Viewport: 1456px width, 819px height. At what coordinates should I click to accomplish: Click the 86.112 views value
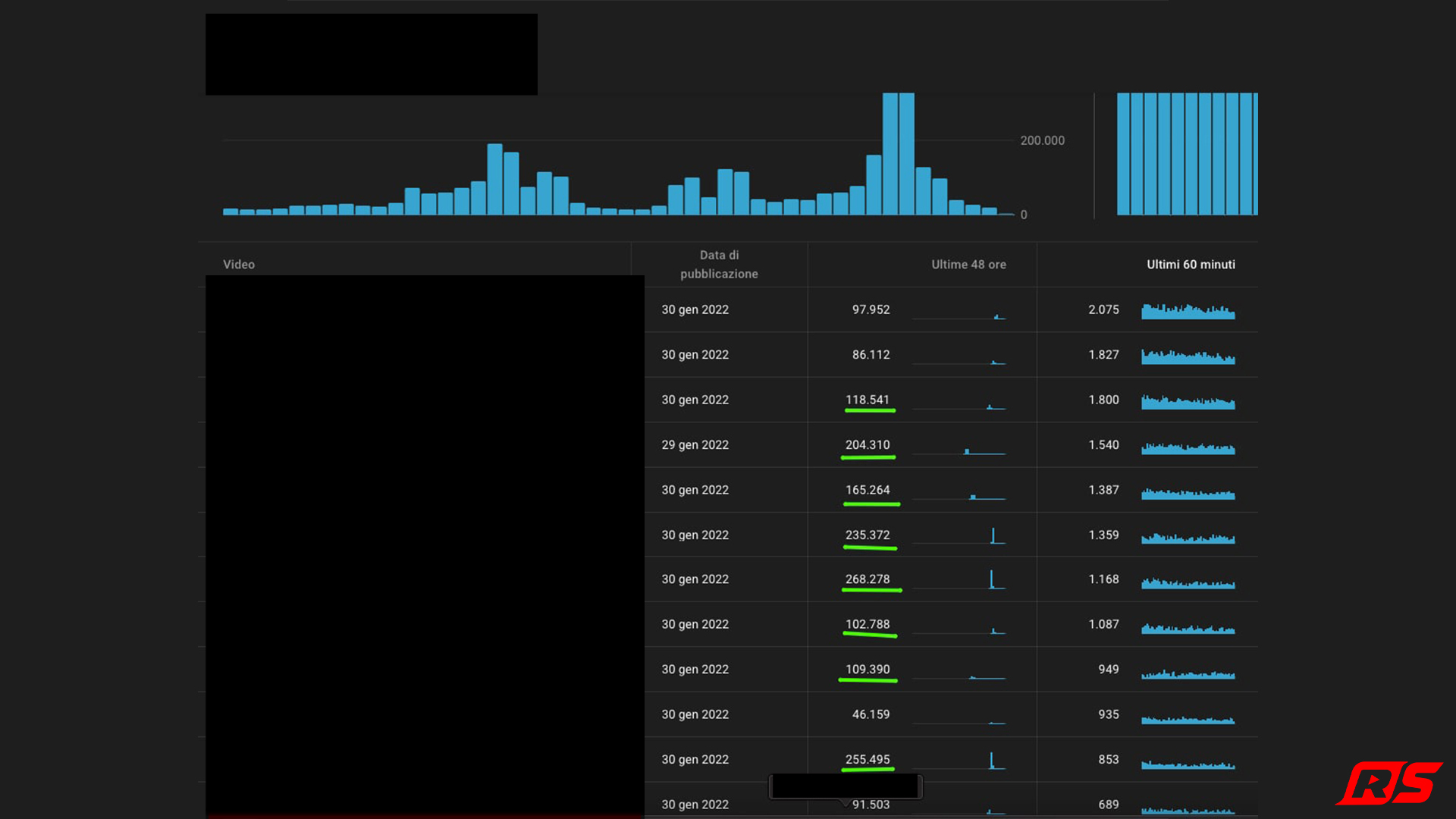click(871, 355)
